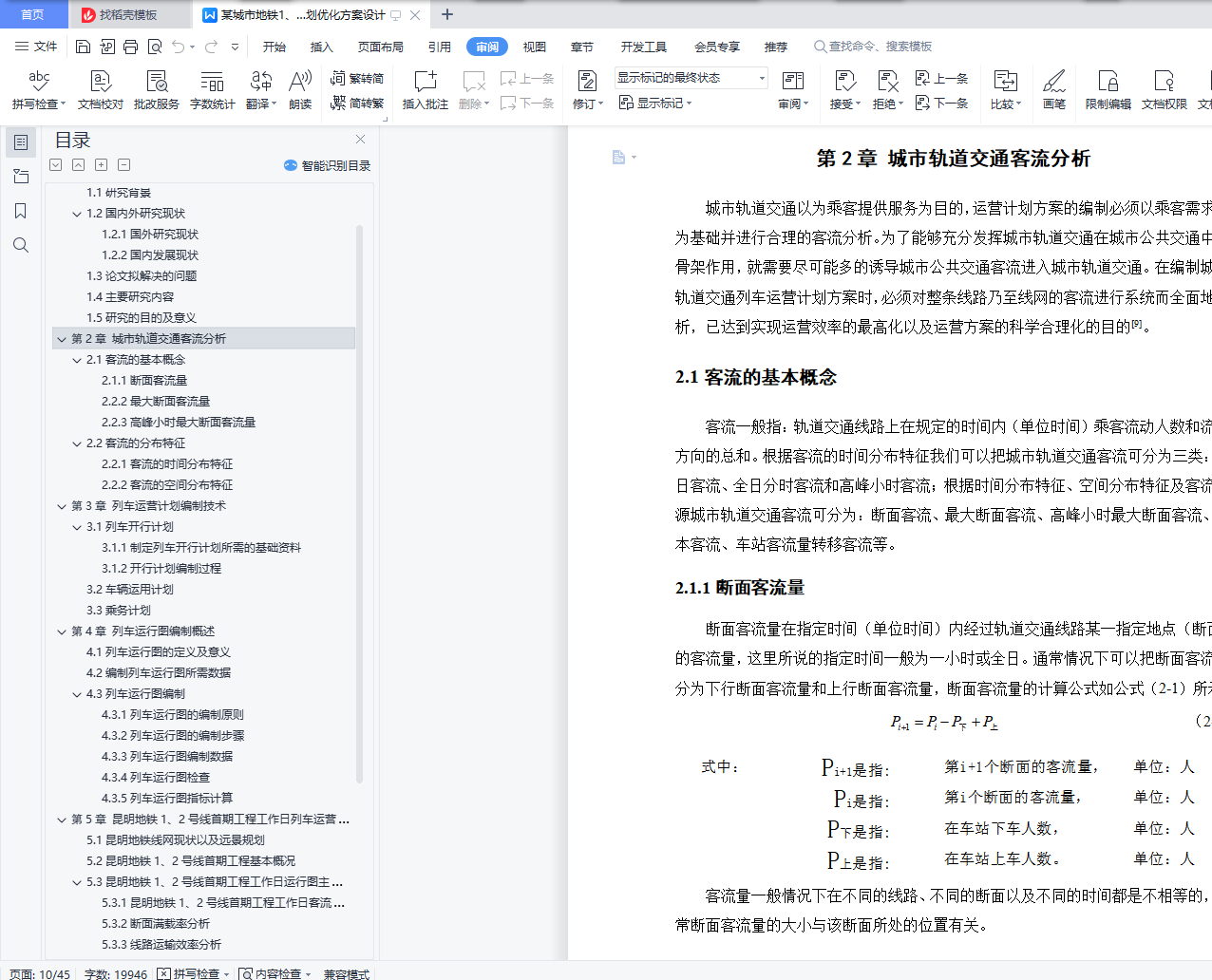Open the bookmark icon in left sidebar
This screenshot has height=980, width=1212.
coord(21,211)
